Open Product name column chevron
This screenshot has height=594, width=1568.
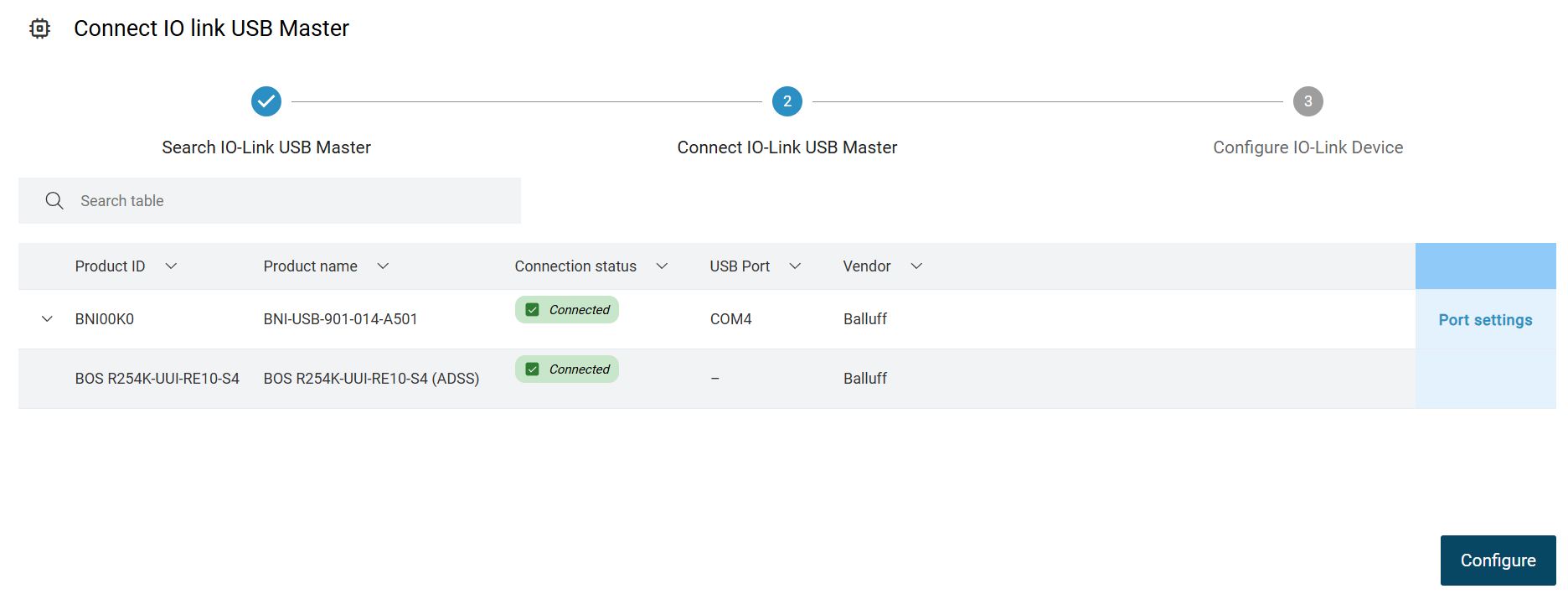coord(383,266)
